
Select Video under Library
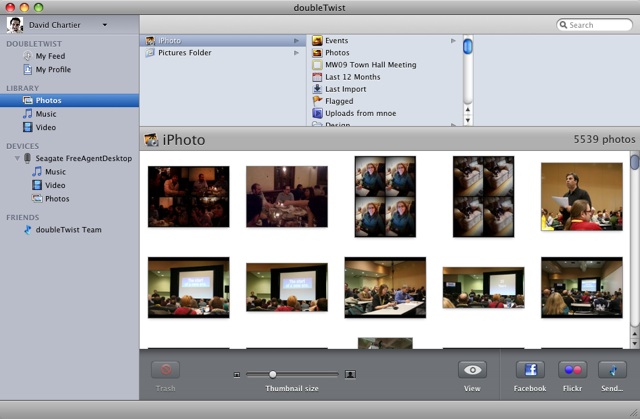(46, 127)
